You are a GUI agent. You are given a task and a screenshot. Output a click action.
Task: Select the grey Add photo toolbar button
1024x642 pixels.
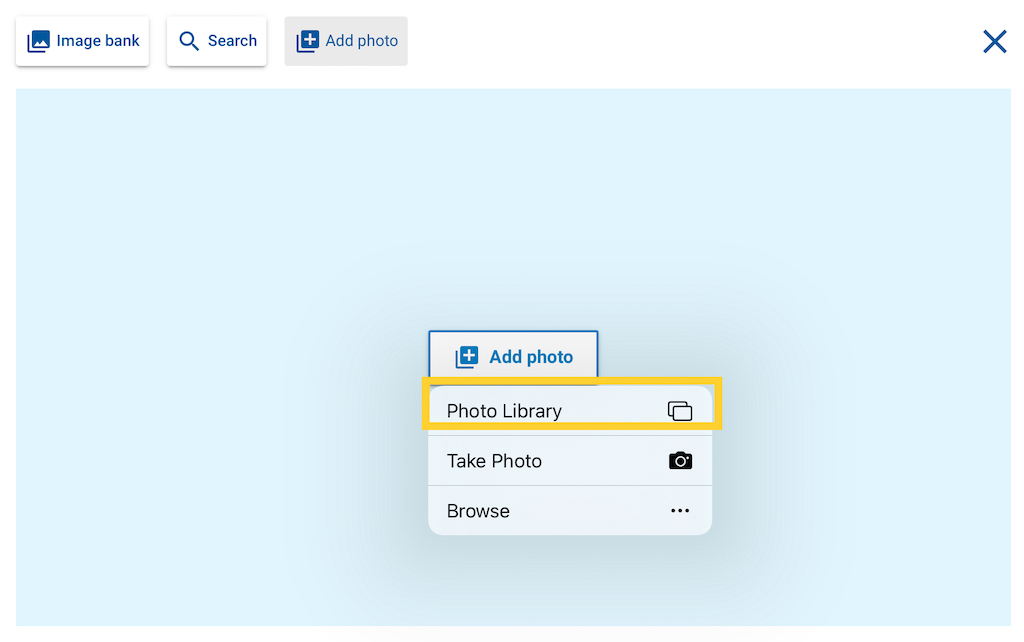[345, 41]
